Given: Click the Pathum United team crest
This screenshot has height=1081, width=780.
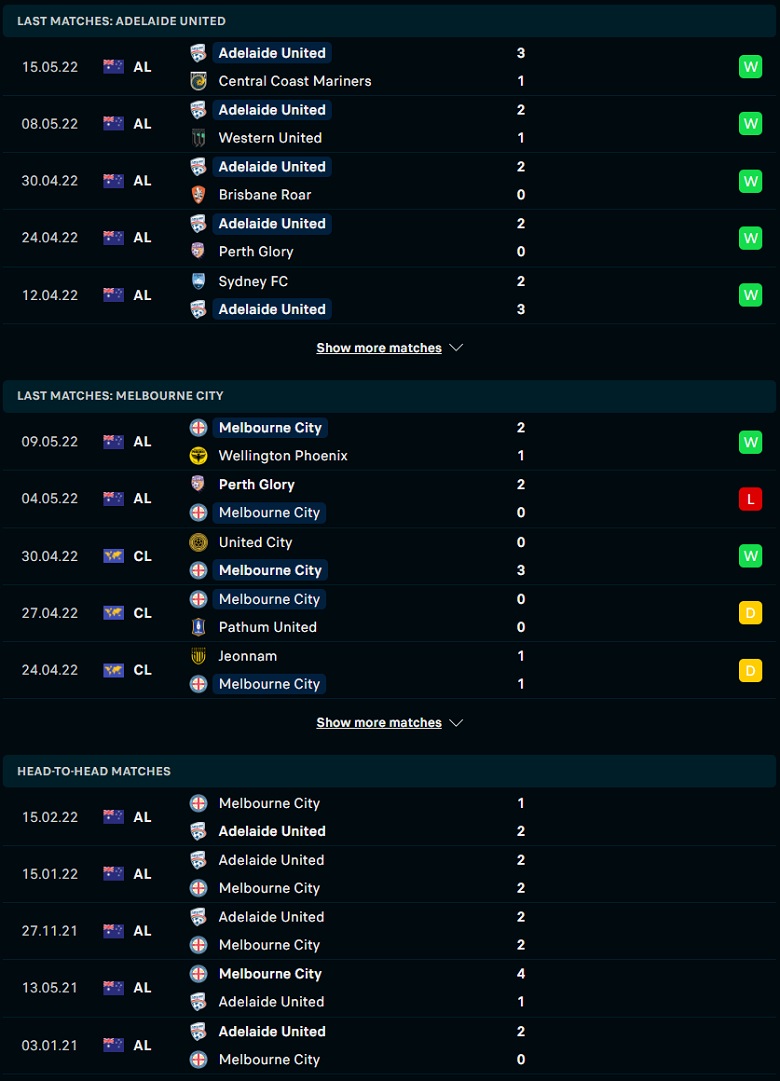Looking at the screenshot, I should 198,627.
